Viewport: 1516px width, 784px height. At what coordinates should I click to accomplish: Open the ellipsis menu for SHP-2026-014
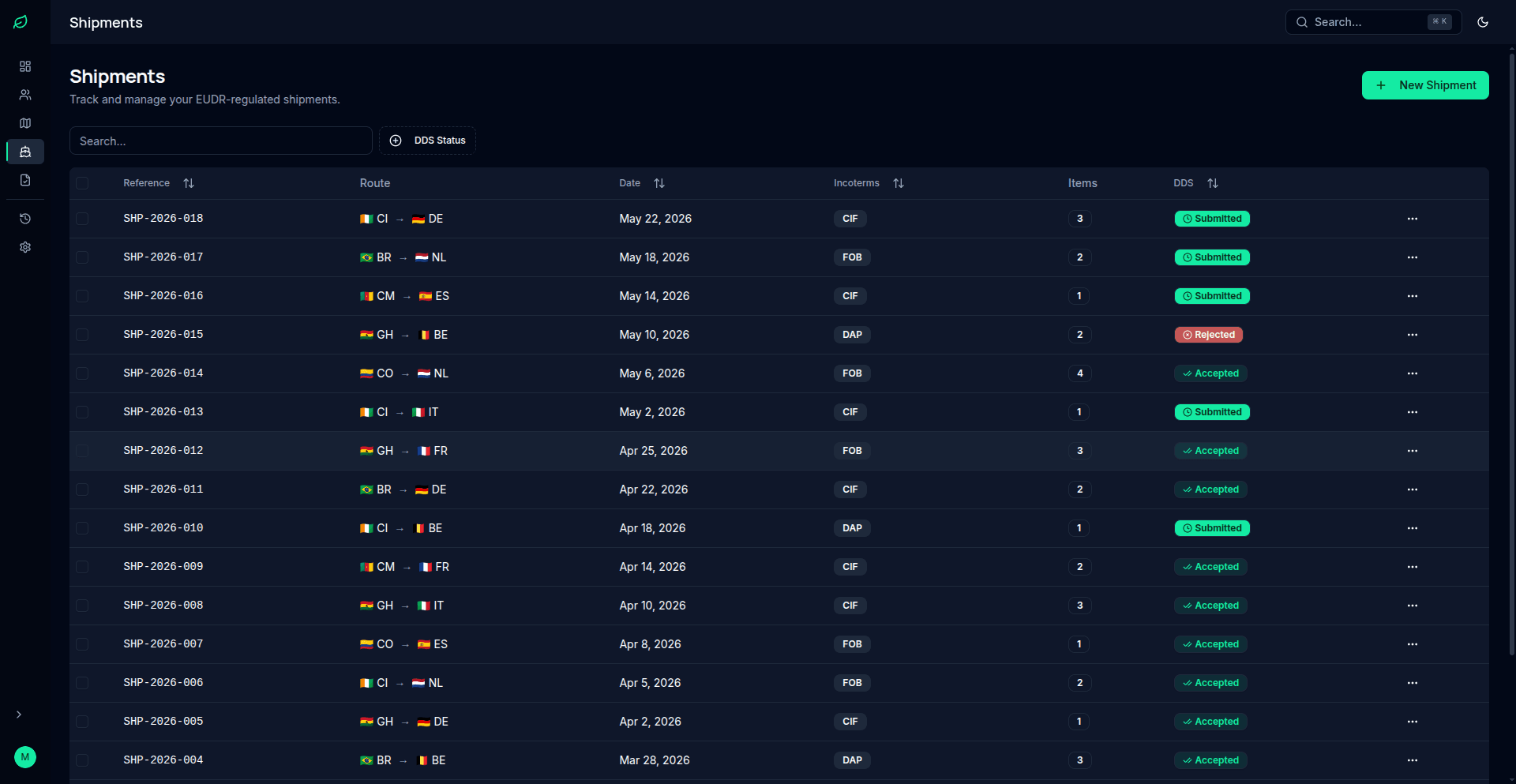pyautogui.click(x=1412, y=373)
